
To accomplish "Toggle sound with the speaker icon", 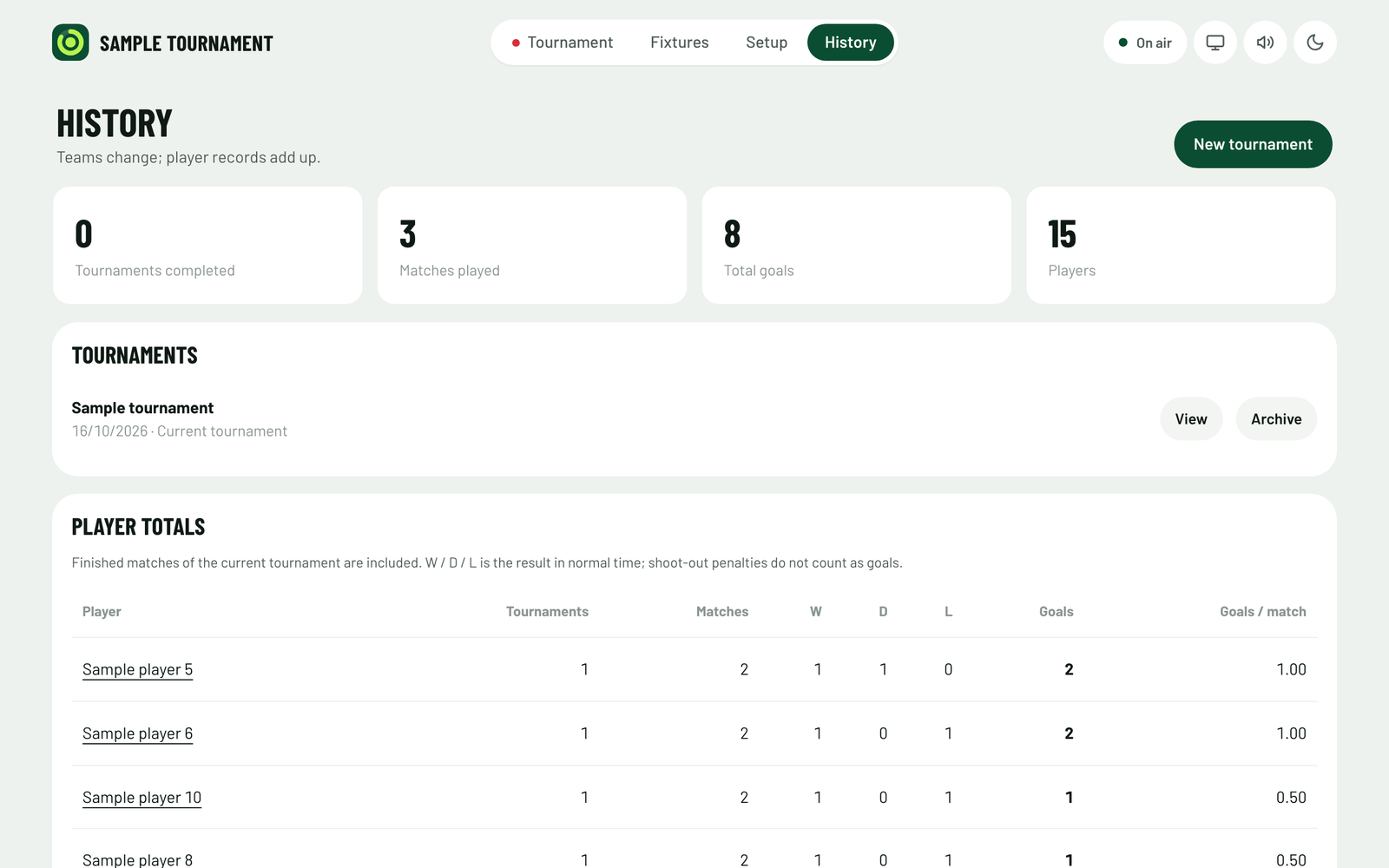I will pyautogui.click(x=1265, y=43).
